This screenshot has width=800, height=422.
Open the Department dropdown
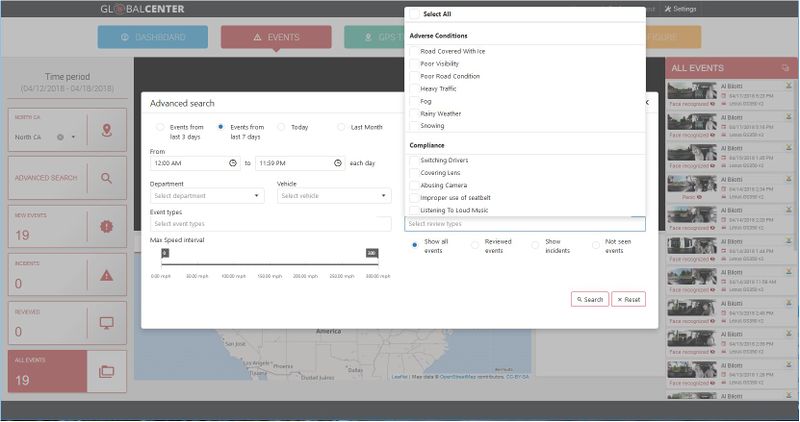click(207, 196)
